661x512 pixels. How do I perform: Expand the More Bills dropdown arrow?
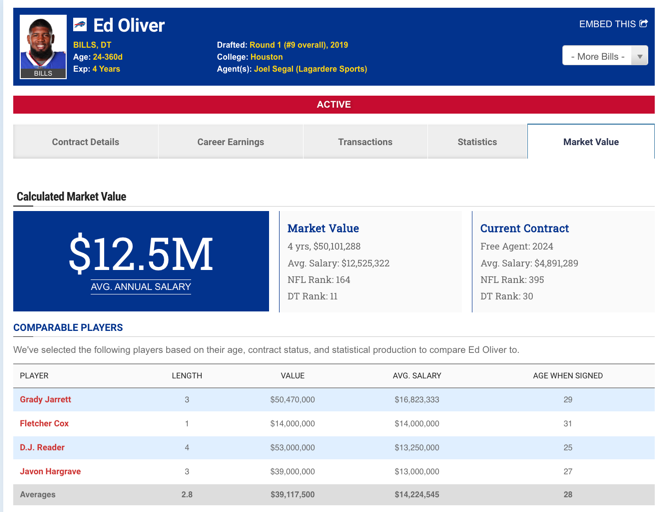640,56
